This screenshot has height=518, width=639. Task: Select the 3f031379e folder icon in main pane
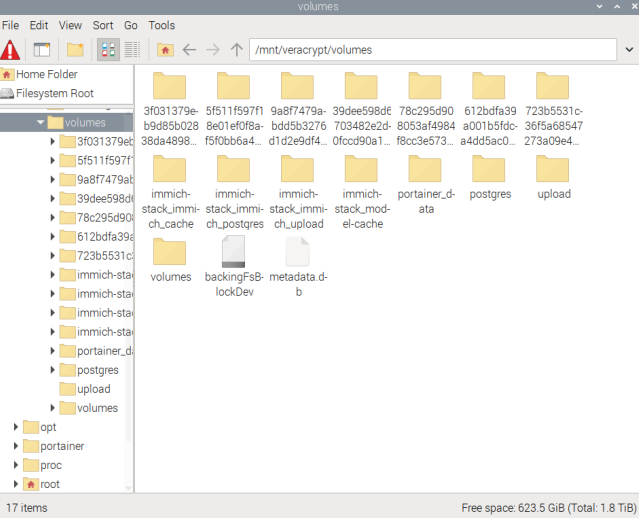(x=170, y=86)
